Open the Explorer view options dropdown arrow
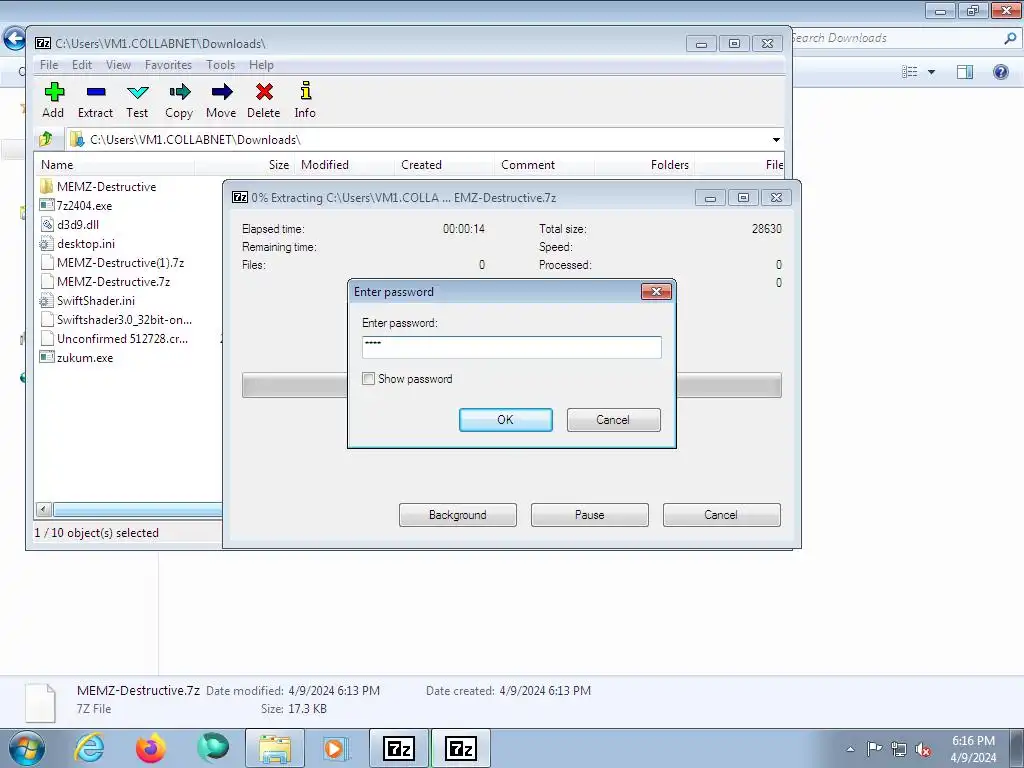Image resolution: width=1024 pixels, height=768 pixels. pos(931,72)
